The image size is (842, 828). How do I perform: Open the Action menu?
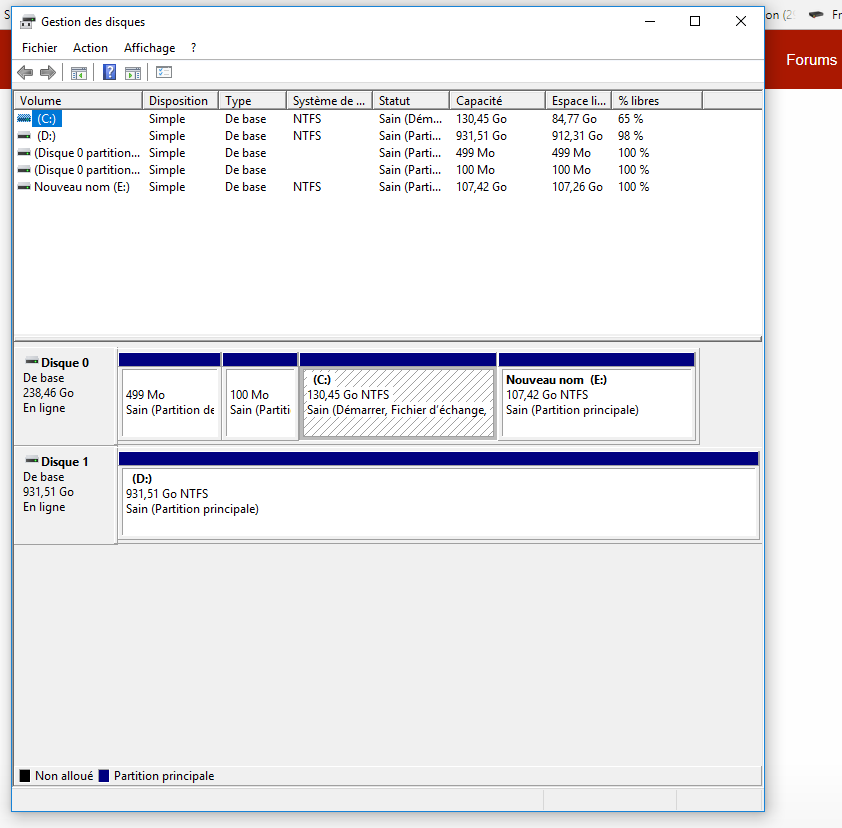[x=90, y=48]
